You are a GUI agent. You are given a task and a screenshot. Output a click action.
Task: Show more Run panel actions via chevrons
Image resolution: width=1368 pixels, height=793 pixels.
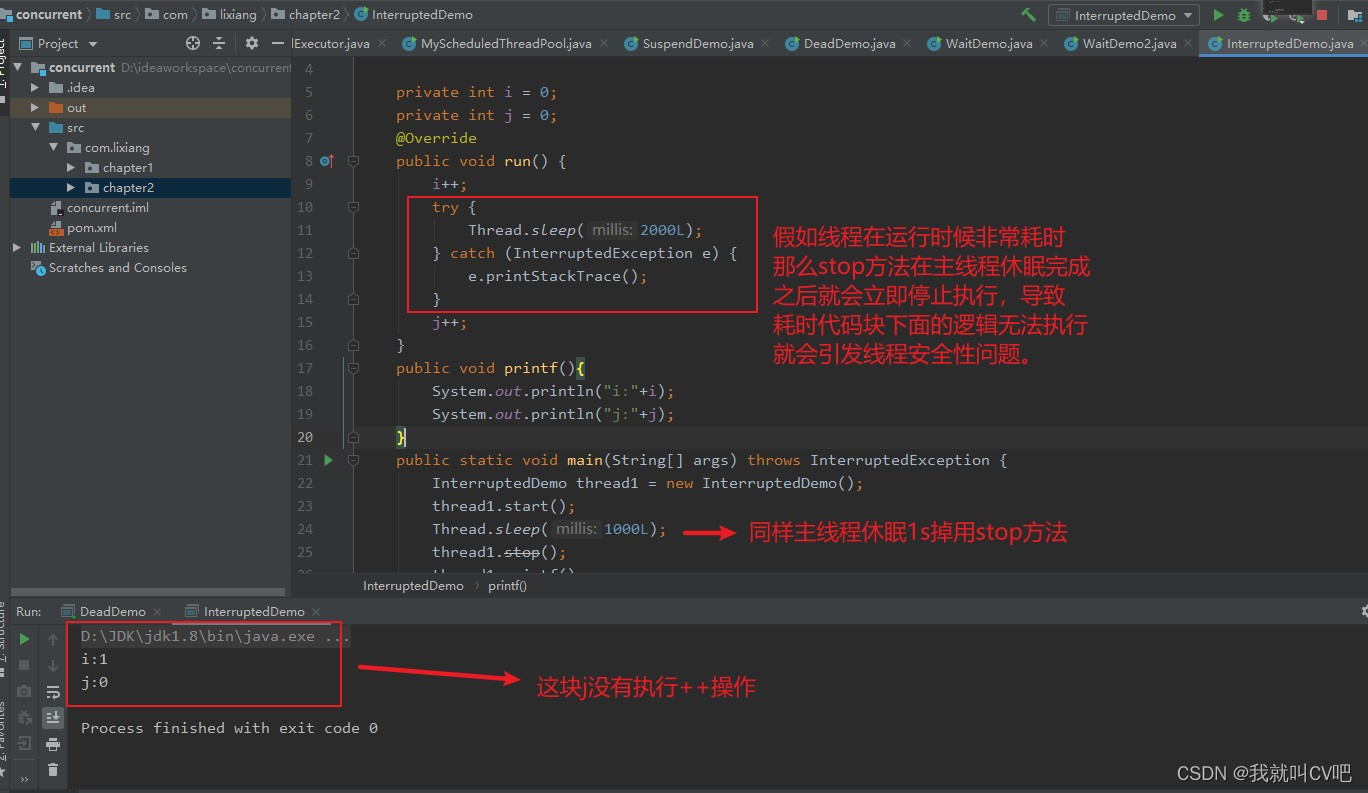click(25, 778)
